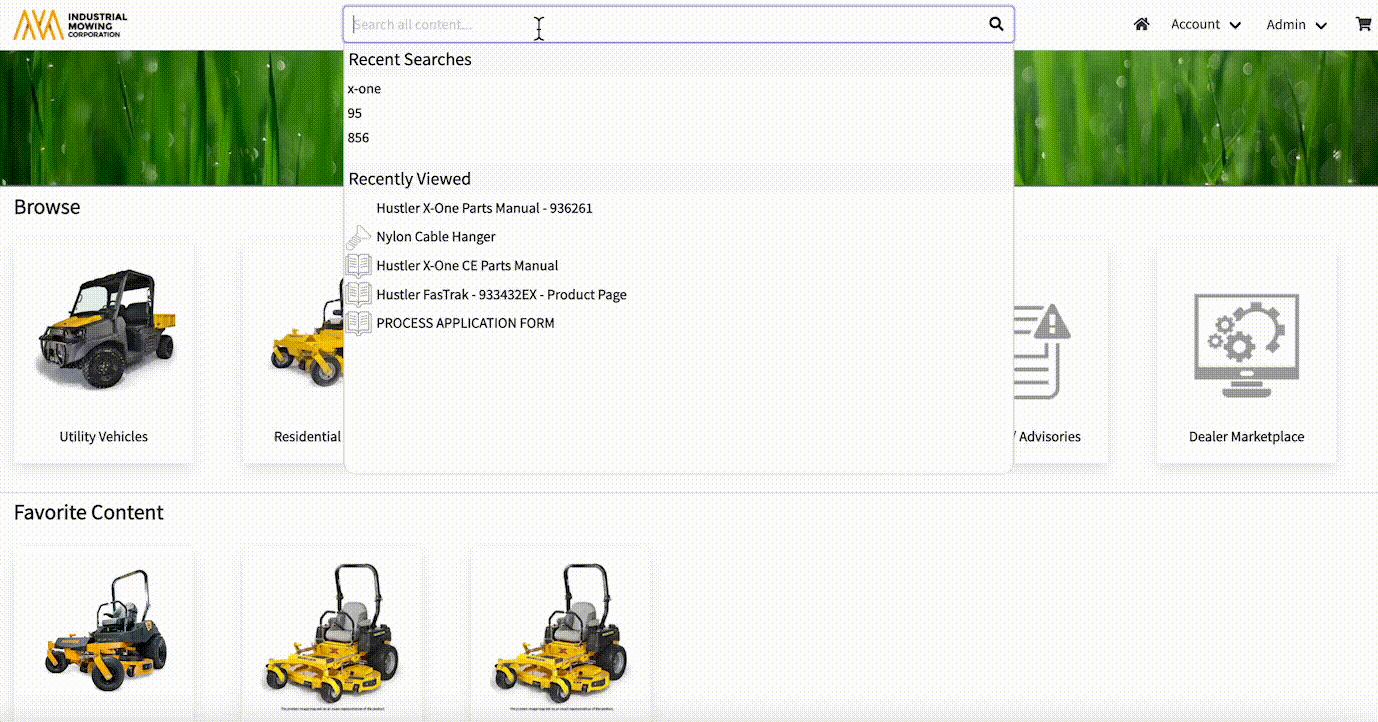Screen dimensions: 1378x722
Task: Click the book icon beside PROCESS APPLICATION FORM
Action: point(358,323)
